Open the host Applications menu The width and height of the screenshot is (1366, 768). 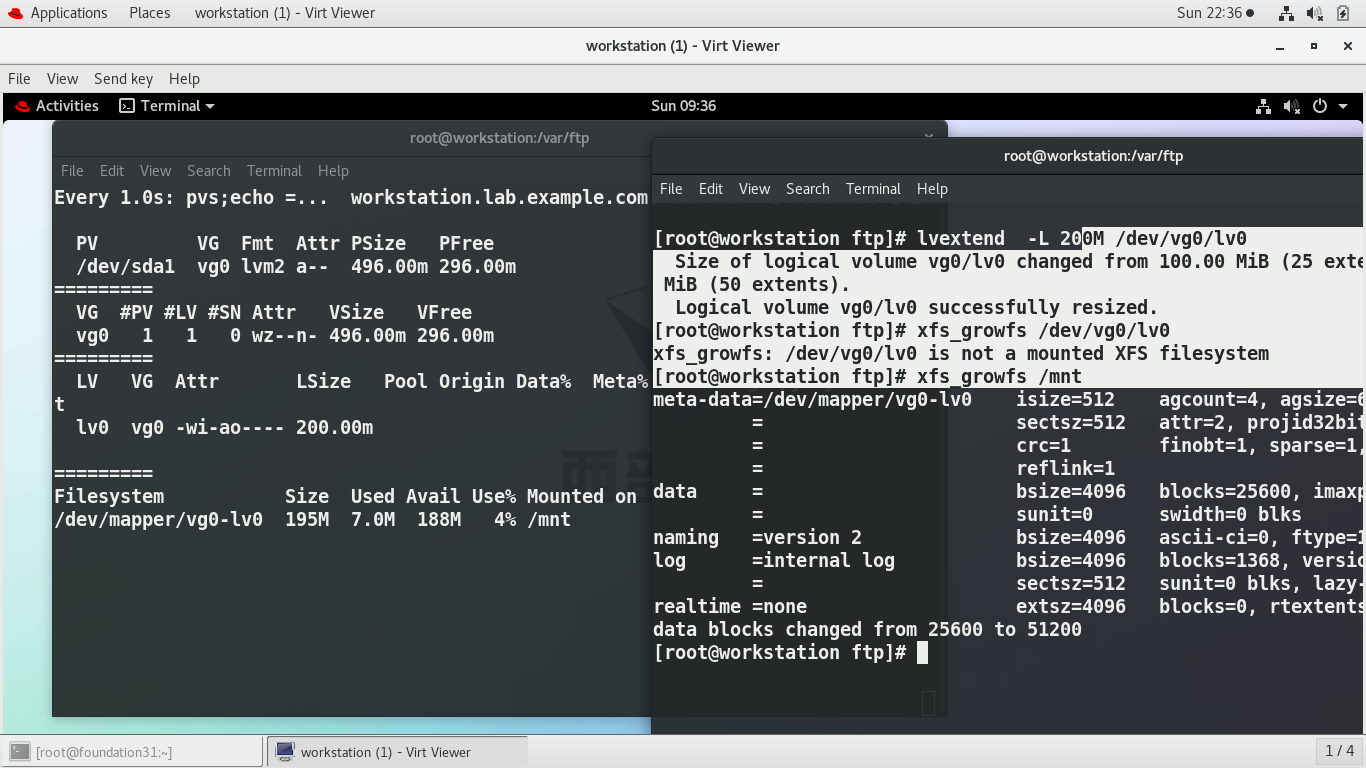(69, 13)
